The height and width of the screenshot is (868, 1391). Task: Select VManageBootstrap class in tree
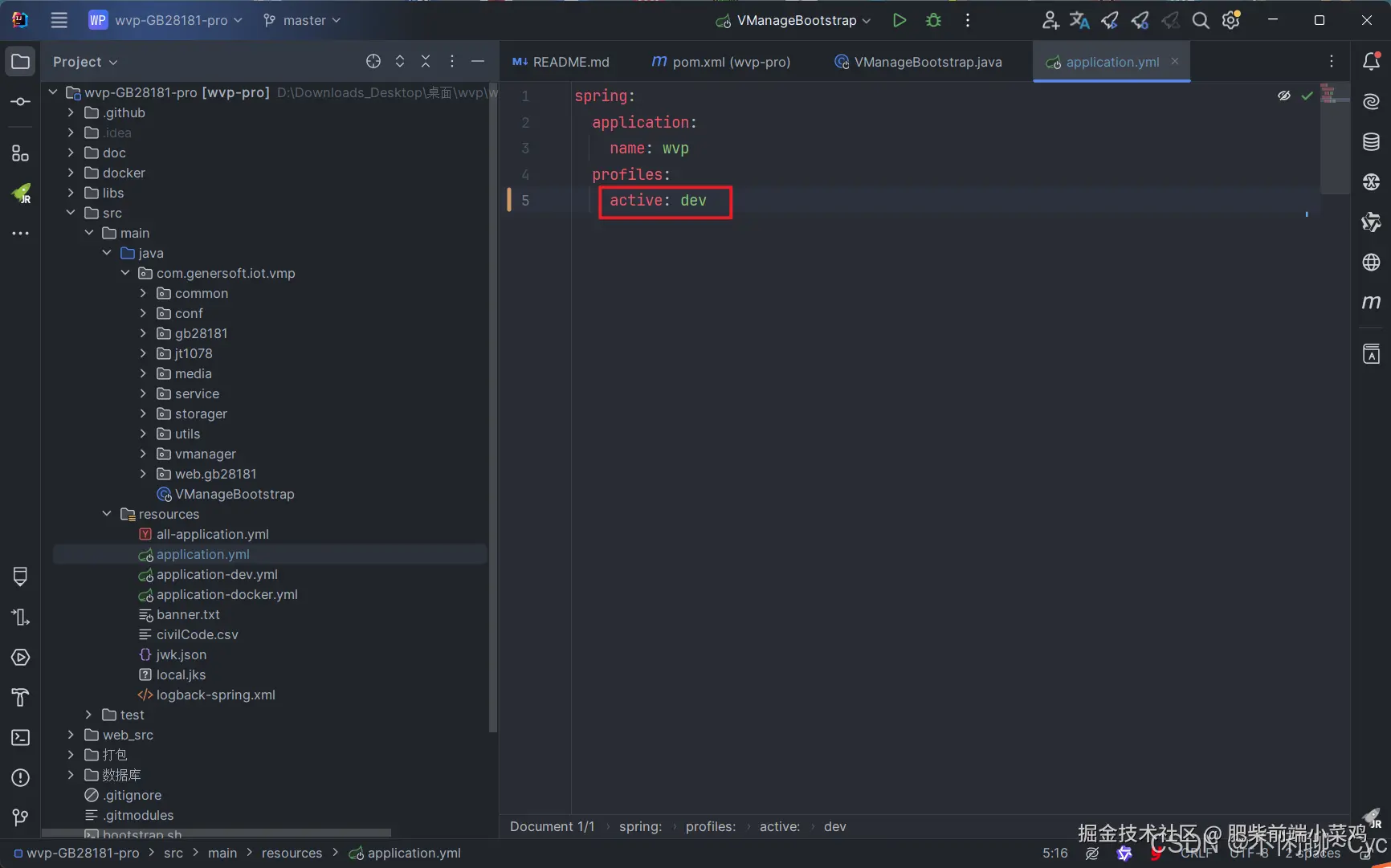coord(235,494)
